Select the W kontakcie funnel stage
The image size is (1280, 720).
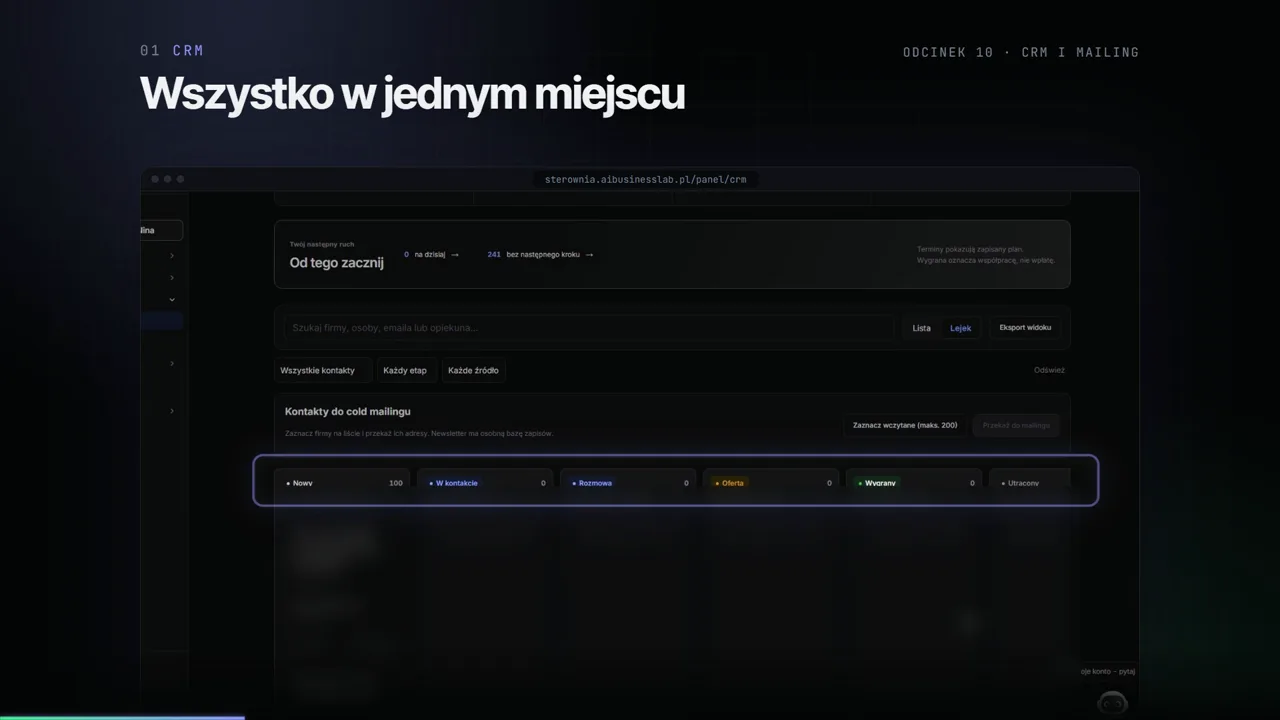[485, 481]
